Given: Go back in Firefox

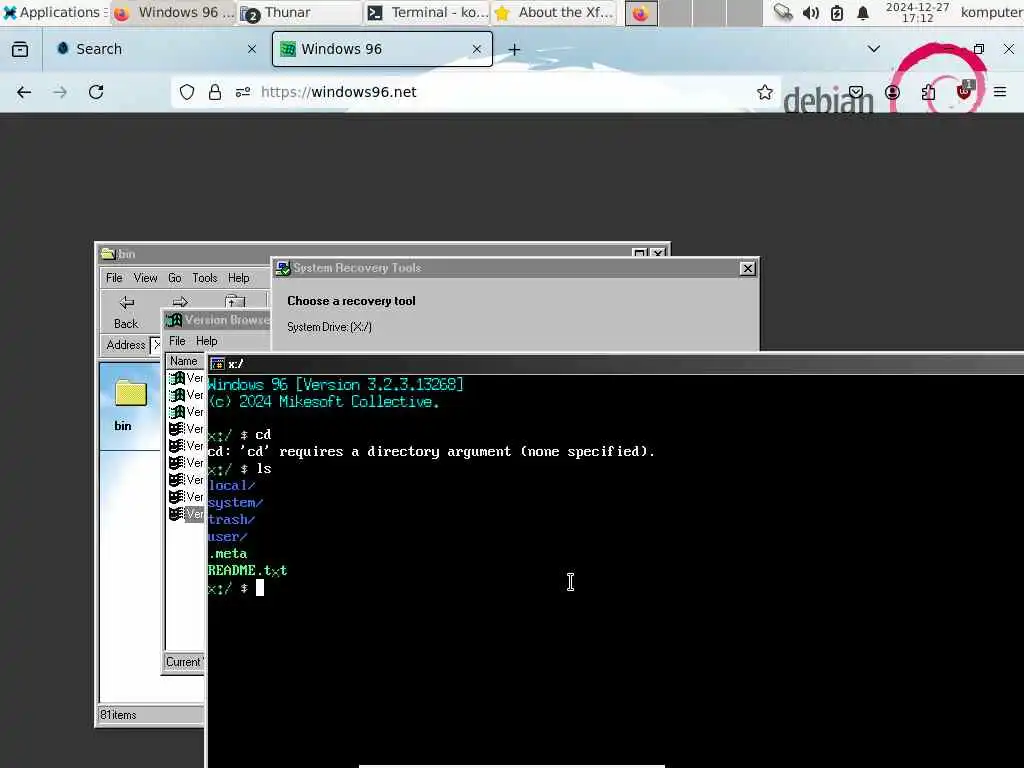Looking at the screenshot, I should [24, 92].
